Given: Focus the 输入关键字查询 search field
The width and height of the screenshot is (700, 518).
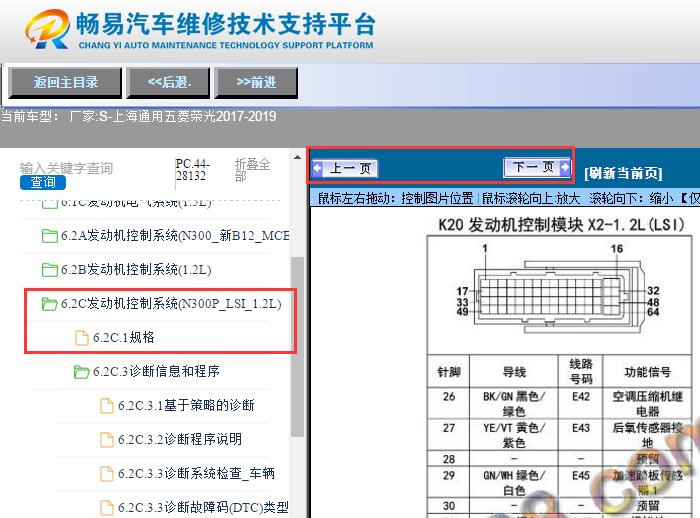Looking at the screenshot, I should point(67,168).
